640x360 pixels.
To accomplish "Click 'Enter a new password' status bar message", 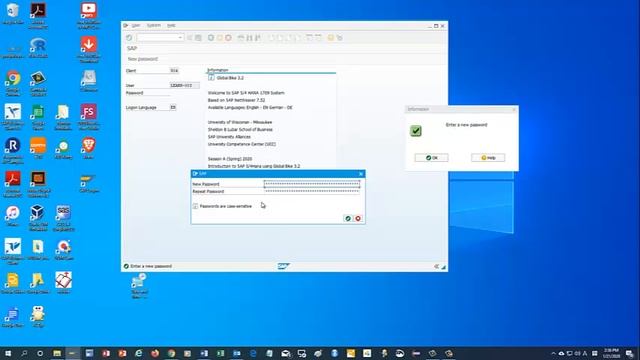I will pos(151,266).
